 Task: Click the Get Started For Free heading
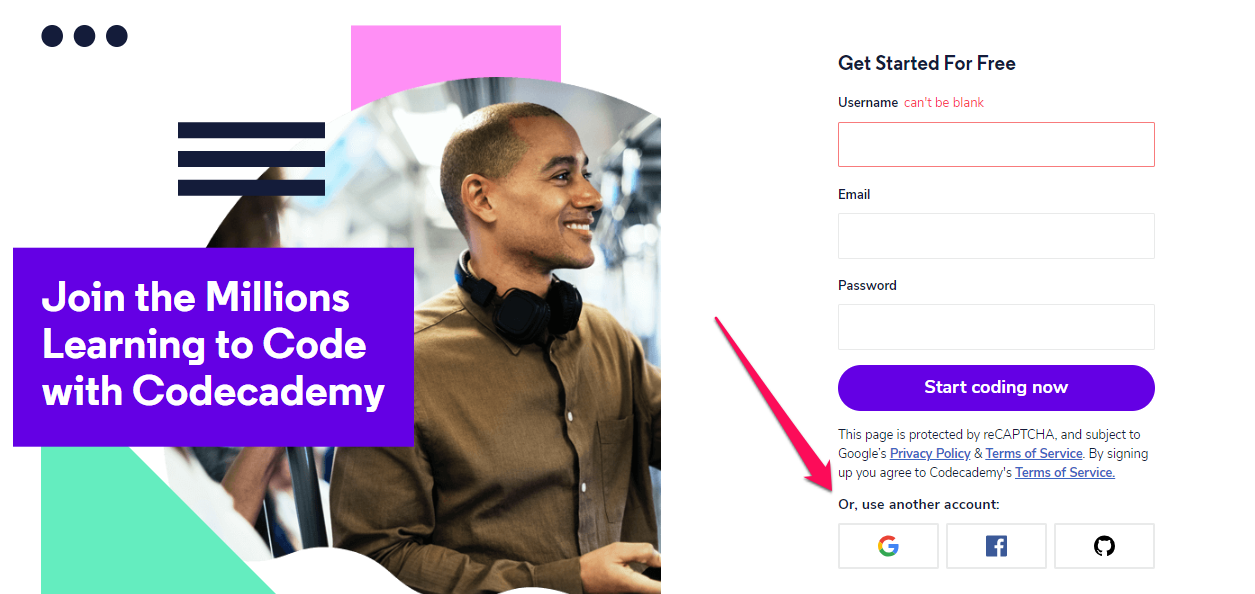tap(927, 63)
